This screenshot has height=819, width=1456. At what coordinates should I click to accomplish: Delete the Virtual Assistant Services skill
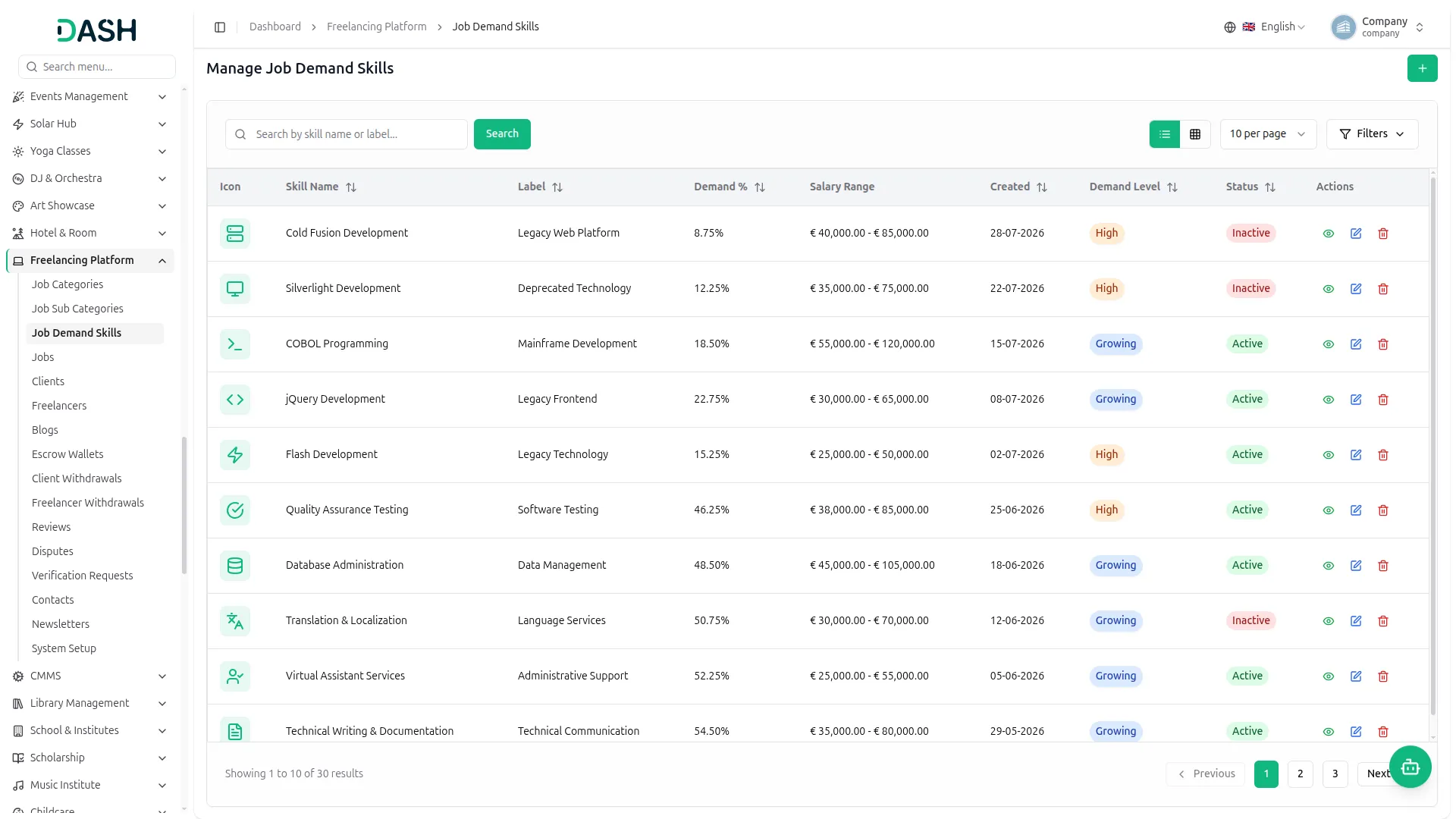(1383, 676)
